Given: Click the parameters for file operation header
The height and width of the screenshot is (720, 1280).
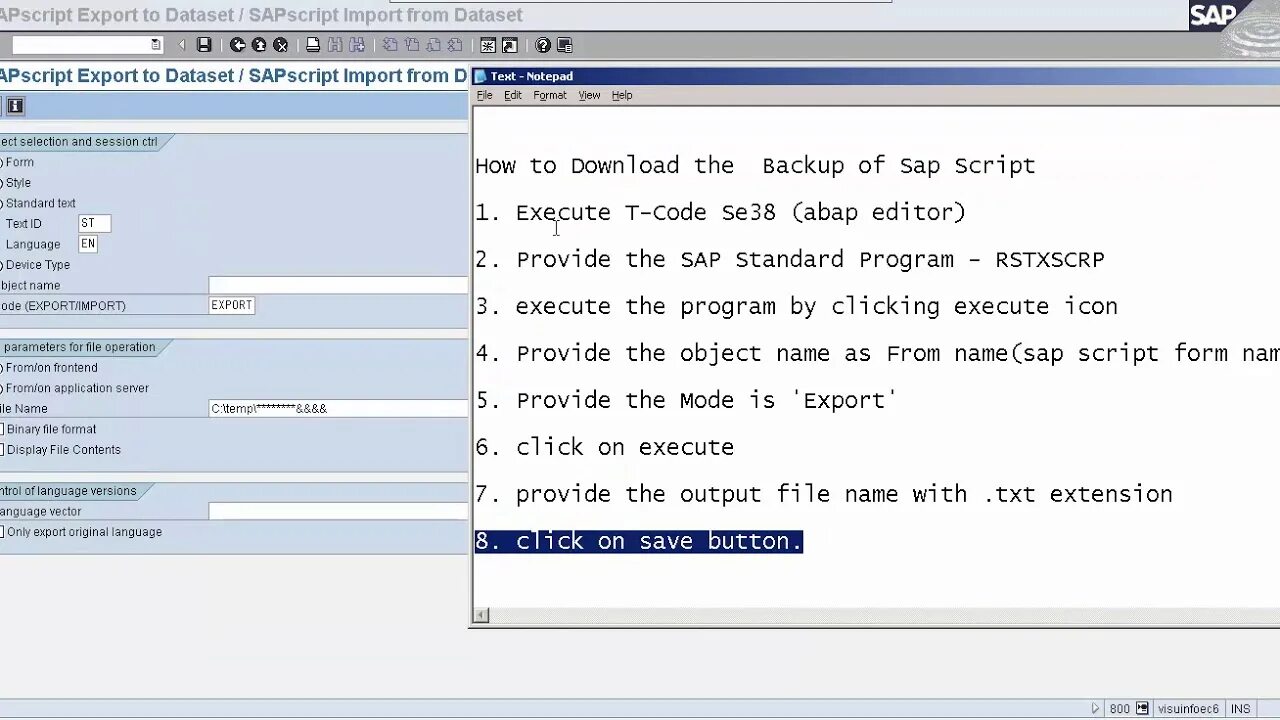Looking at the screenshot, I should coord(78,347).
